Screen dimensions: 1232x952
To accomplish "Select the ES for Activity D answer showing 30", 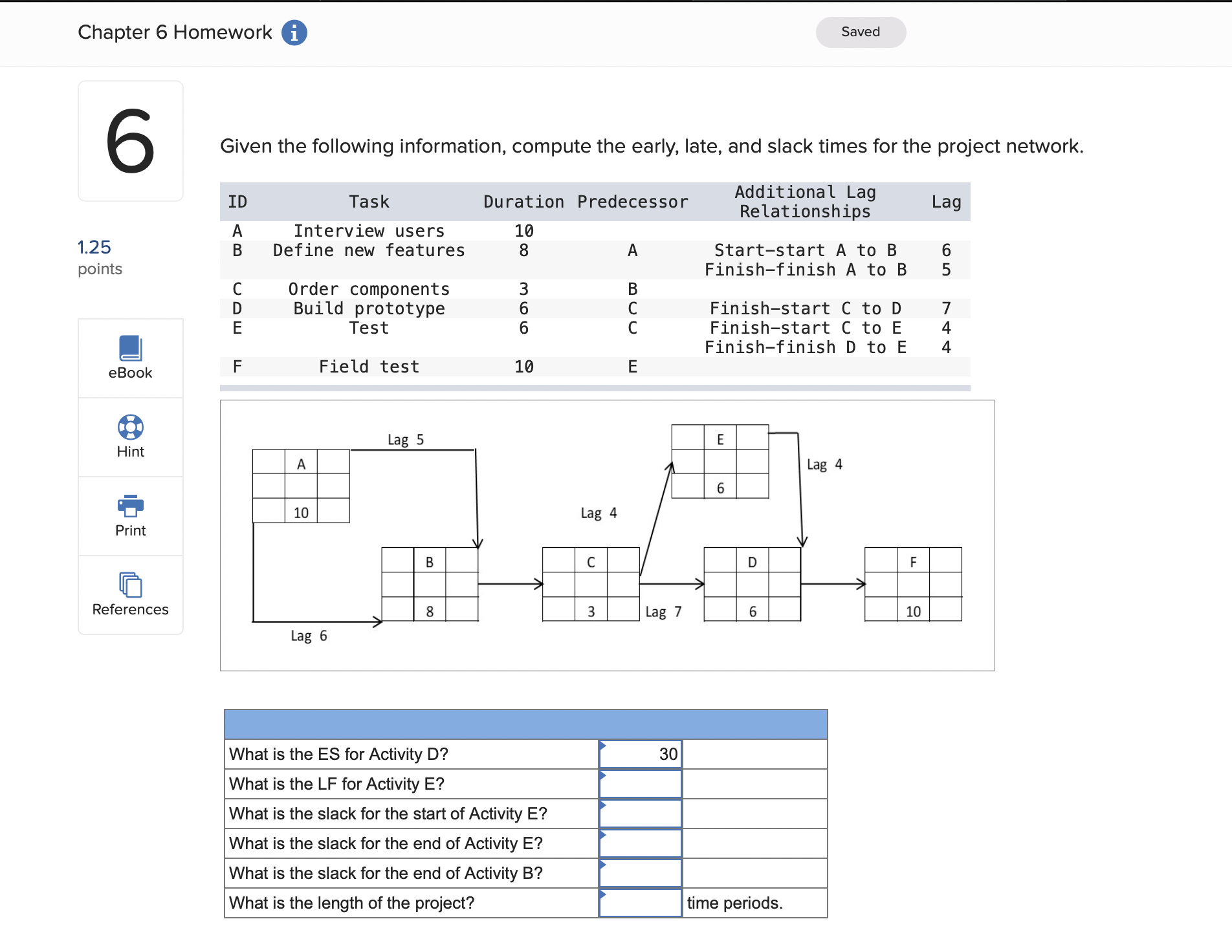I will (x=639, y=753).
